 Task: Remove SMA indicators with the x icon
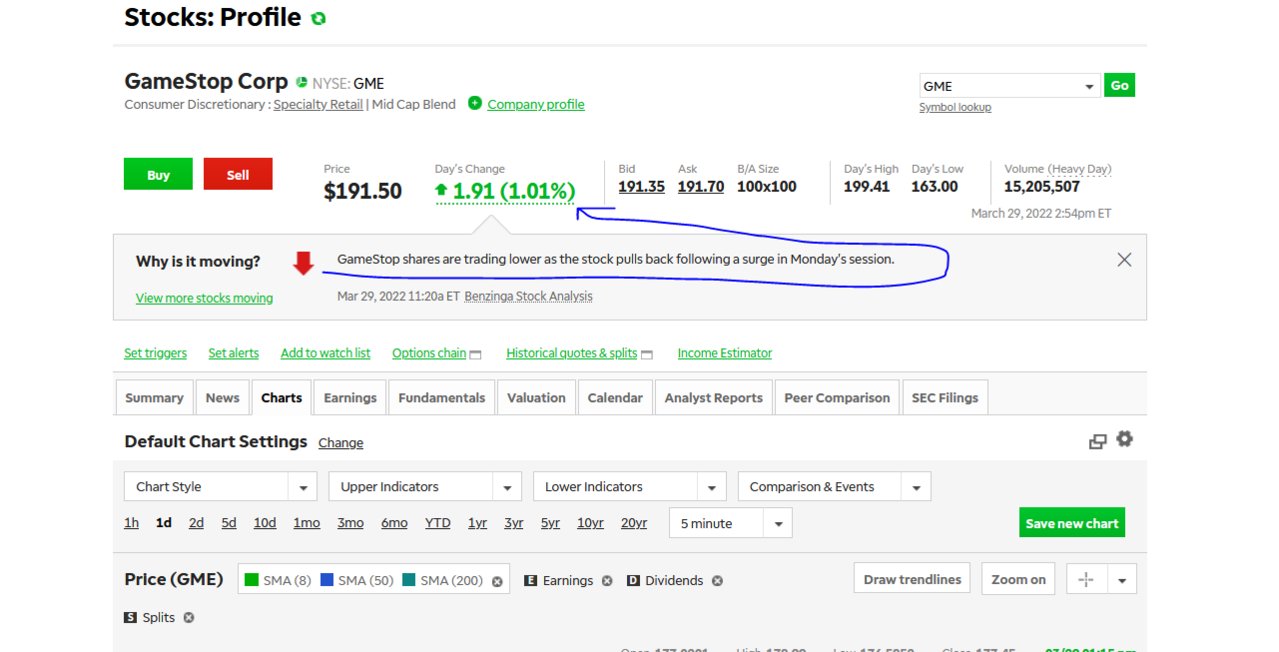click(497, 581)
